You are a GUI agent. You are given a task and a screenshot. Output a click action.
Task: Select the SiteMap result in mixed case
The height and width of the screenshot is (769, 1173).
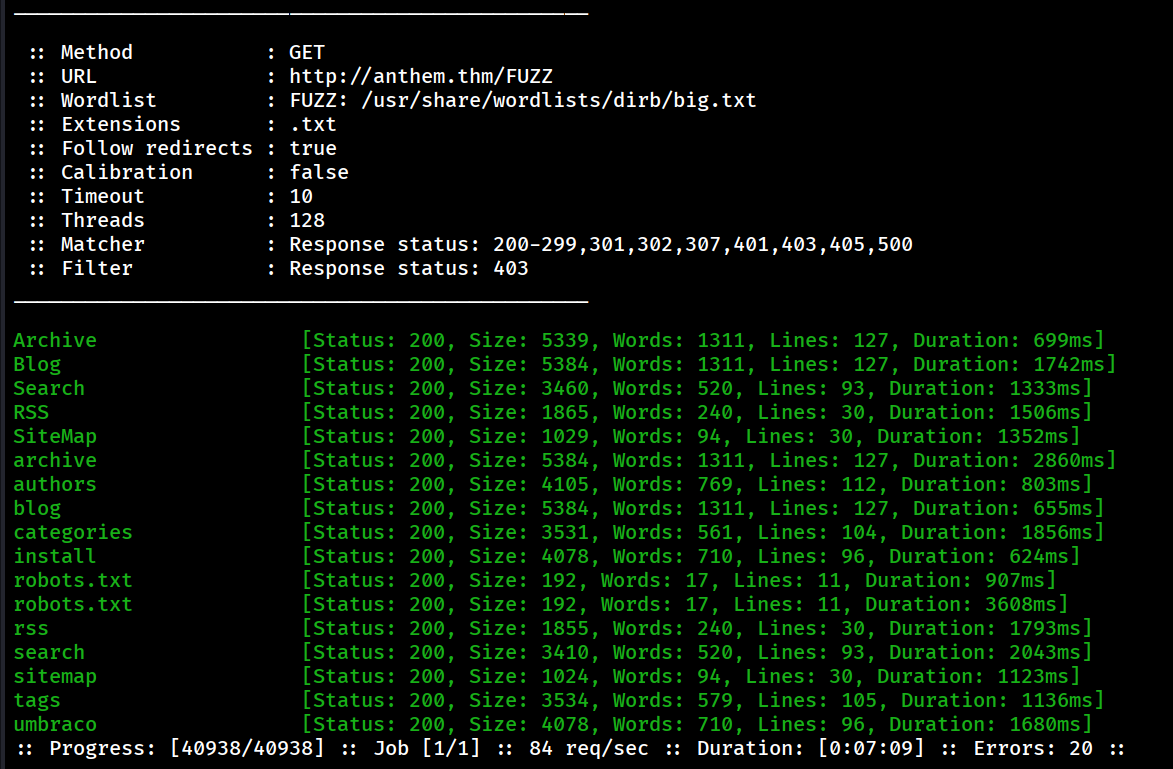click(55, 436)
